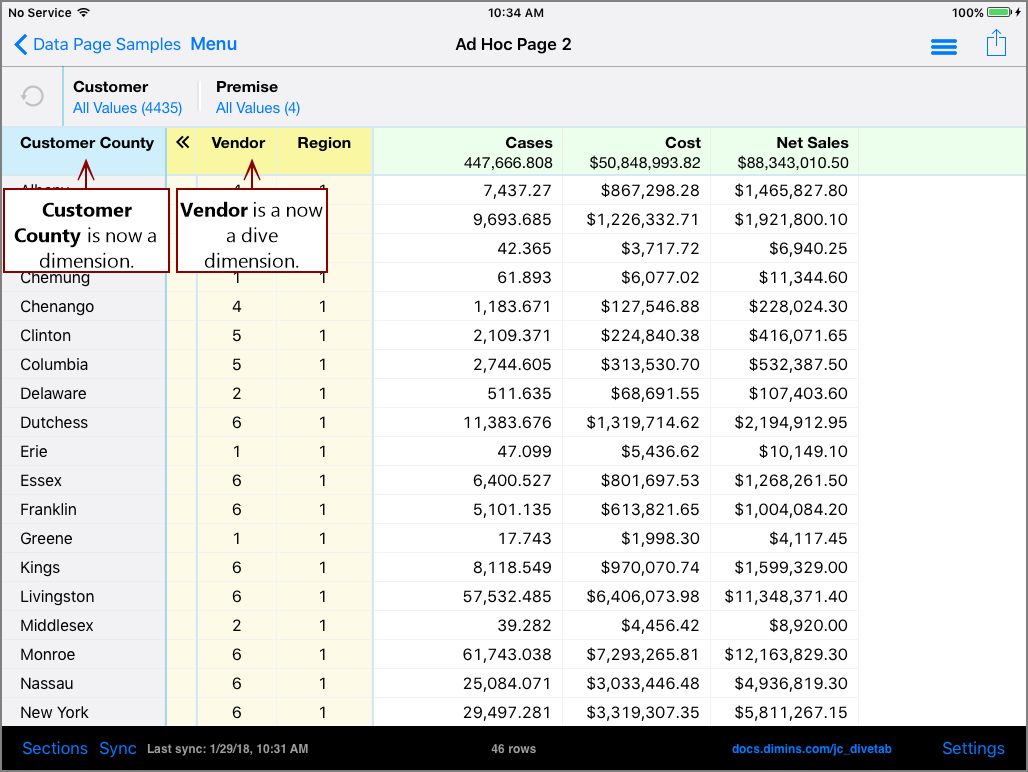Select the Dutchess county row
Viewport: 1028px width, 772px height.
click(54, 422)
